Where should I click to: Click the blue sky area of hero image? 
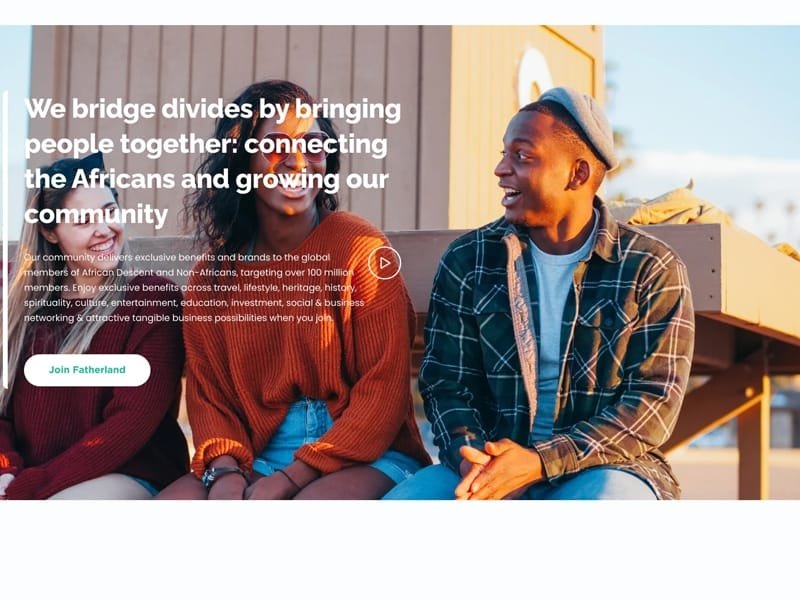point(704,87)
